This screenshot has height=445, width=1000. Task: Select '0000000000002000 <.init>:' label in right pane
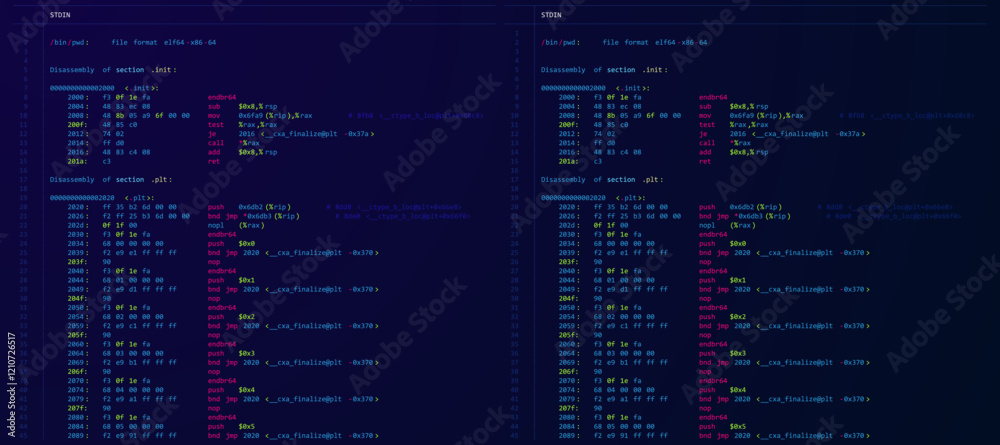click(x=596, y=88)
